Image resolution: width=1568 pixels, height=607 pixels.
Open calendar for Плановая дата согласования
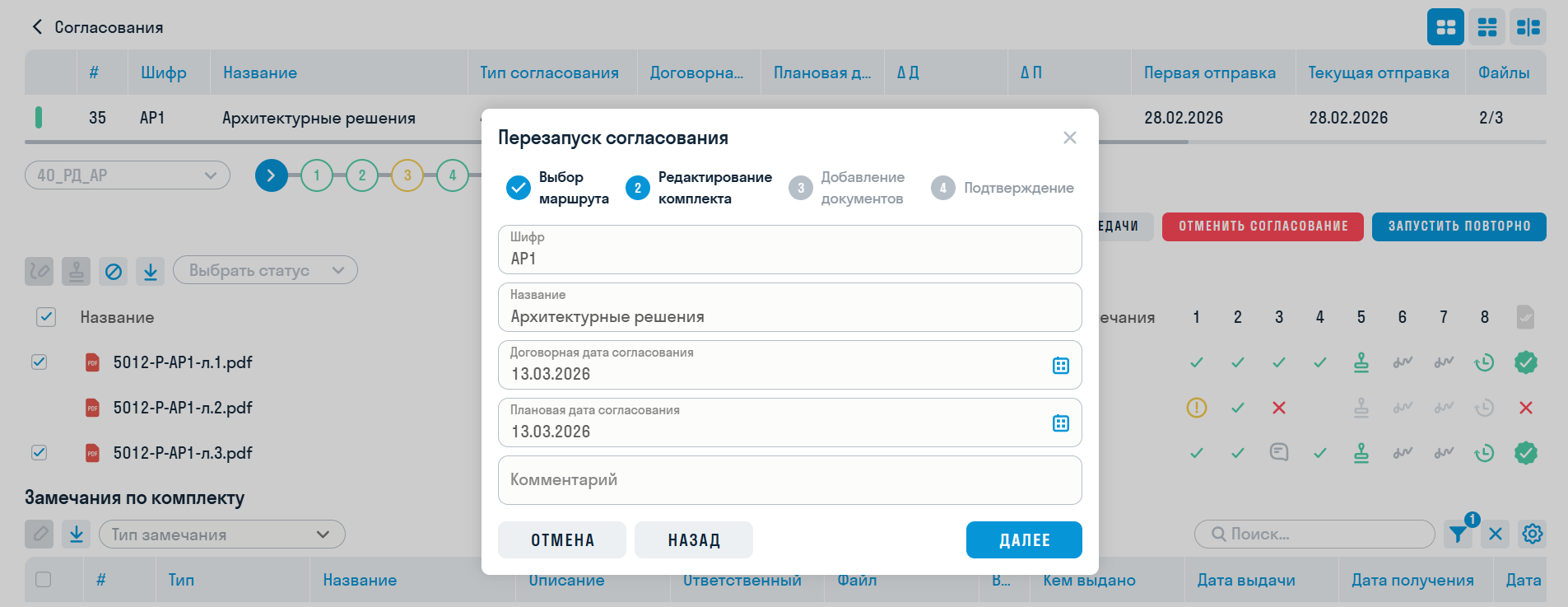[x=1060, y=423]
